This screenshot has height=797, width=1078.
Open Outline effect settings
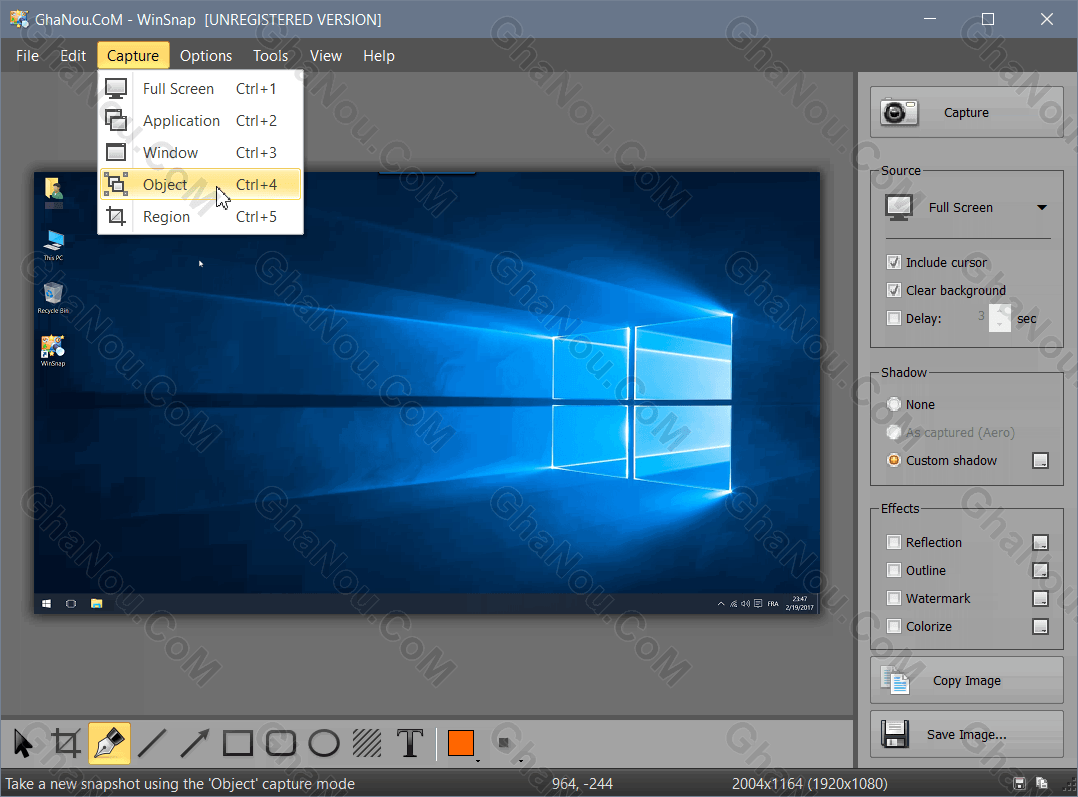1040,571
